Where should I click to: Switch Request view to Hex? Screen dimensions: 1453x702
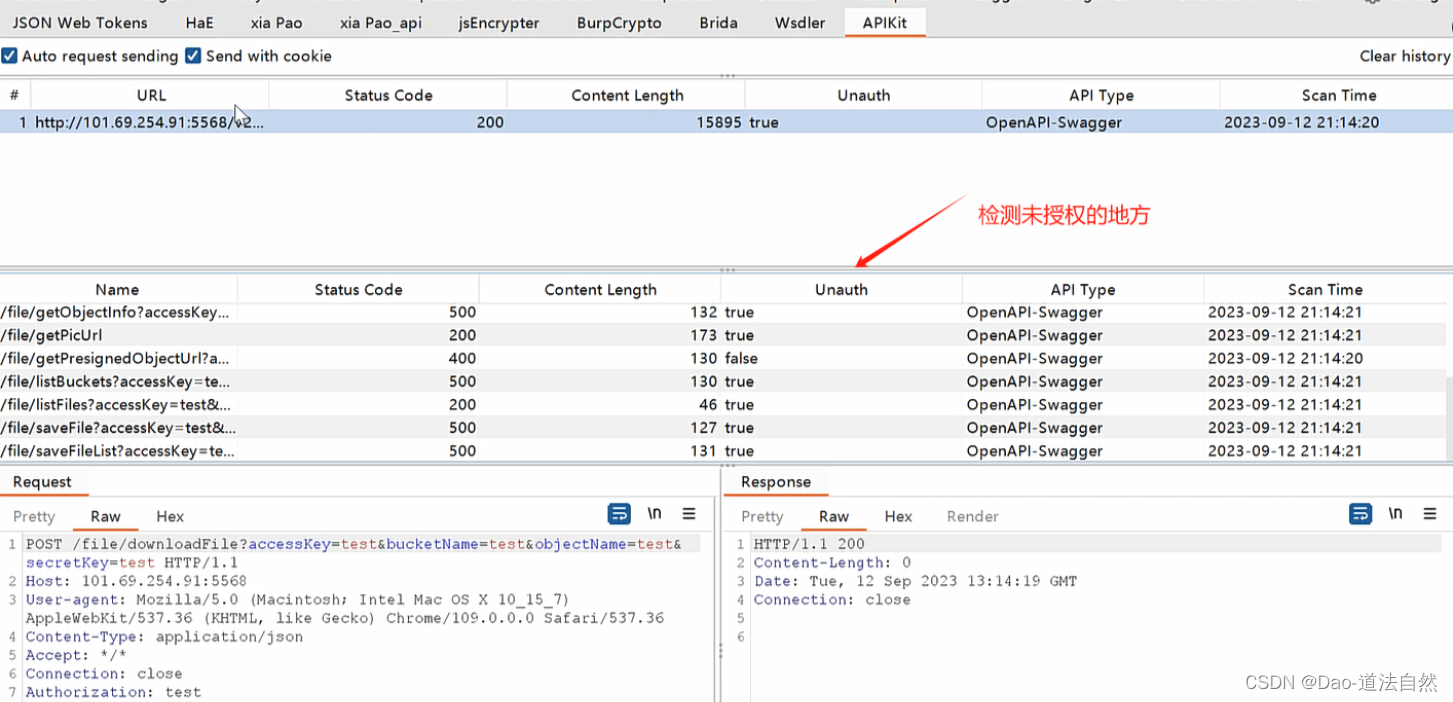pos(169,516)
